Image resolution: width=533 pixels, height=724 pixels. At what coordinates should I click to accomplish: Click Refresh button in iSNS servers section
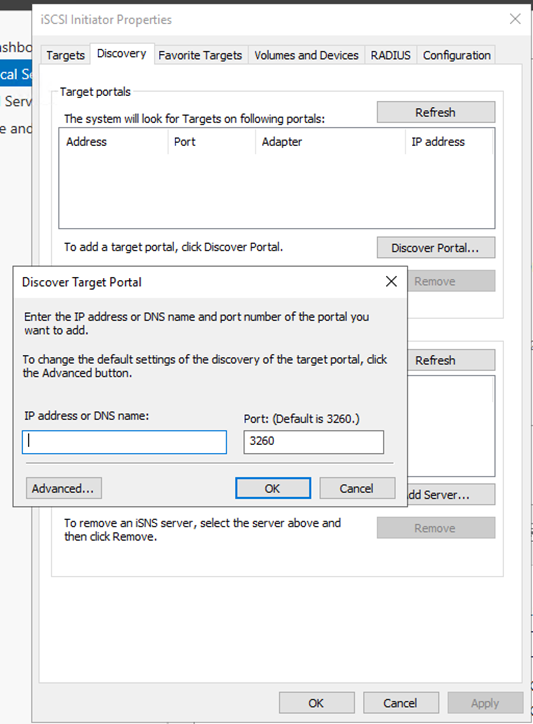(451, 360)
